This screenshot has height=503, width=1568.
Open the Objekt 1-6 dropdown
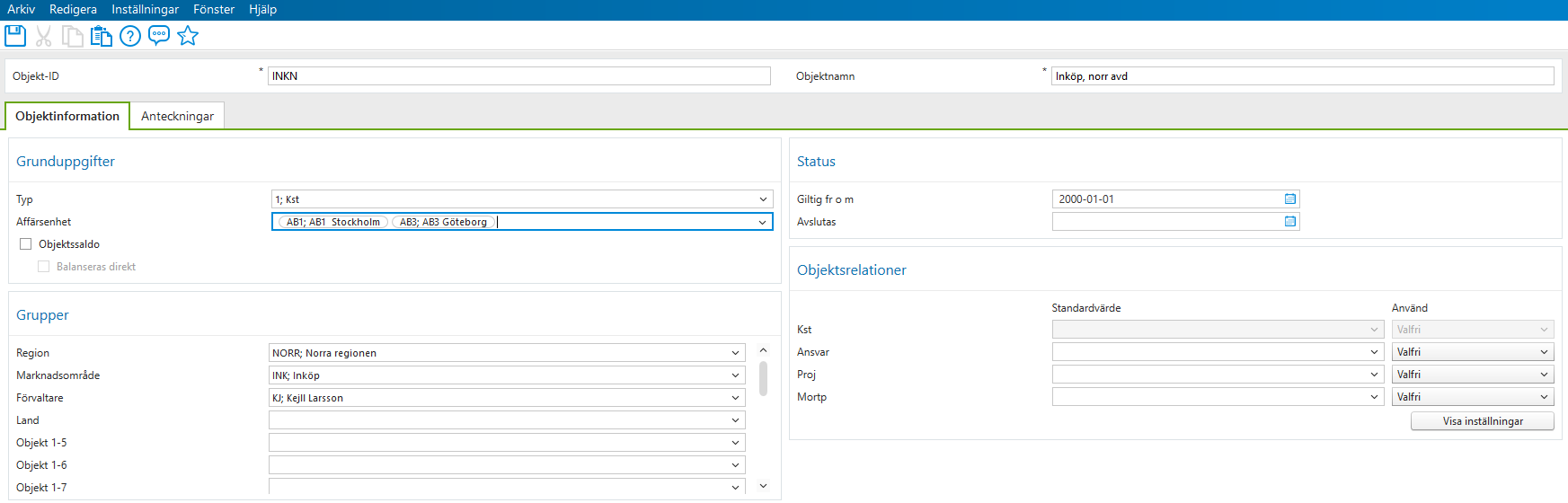[735, 465]
